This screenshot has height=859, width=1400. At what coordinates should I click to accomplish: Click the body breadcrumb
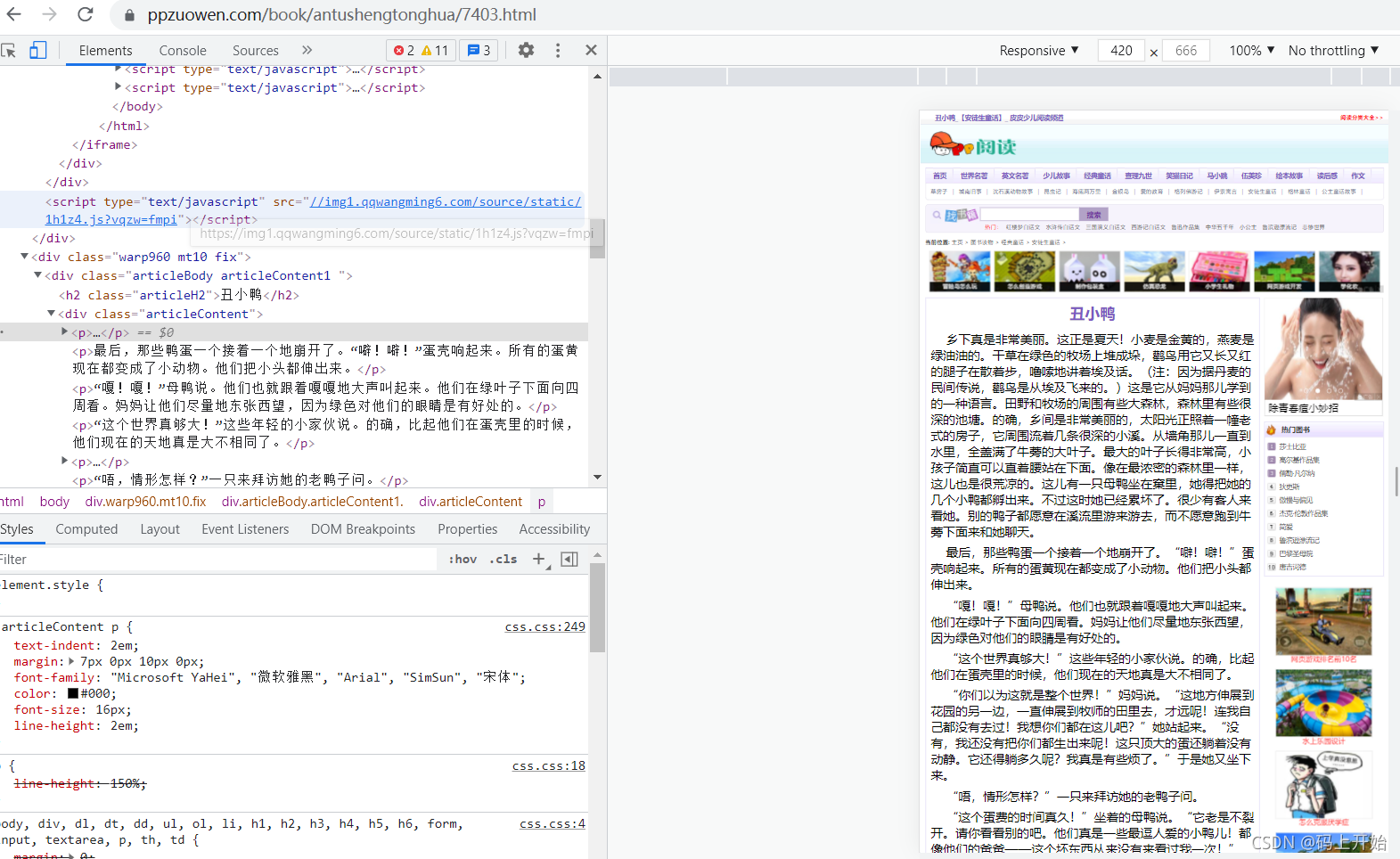(54, 502)
